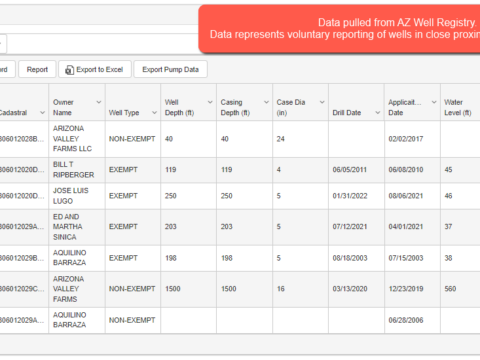Open Well Type column dropdown arrow
Screen dimensions: 480x360
(x=154, y=113)
